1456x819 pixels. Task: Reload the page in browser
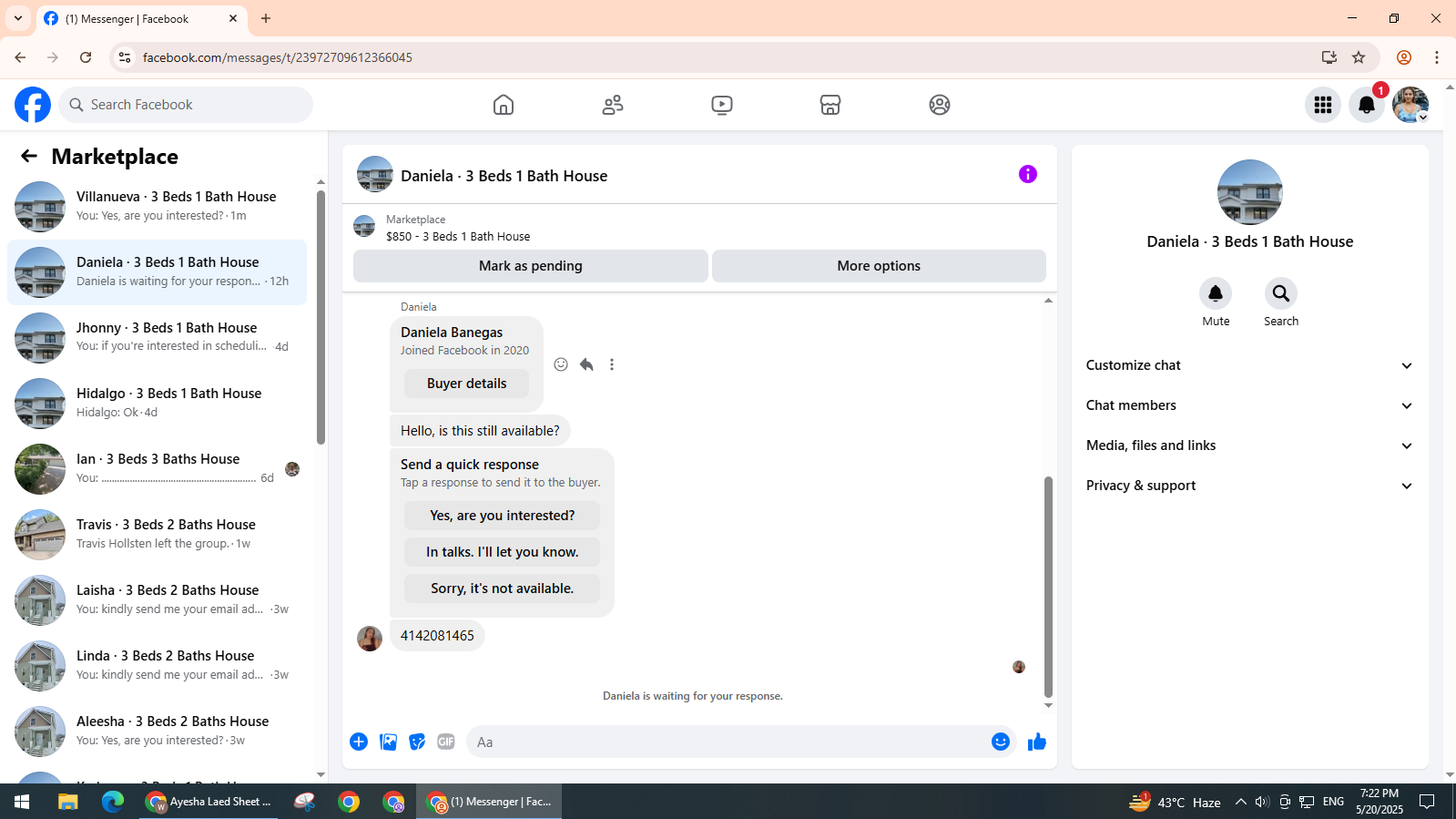(86, 57)
